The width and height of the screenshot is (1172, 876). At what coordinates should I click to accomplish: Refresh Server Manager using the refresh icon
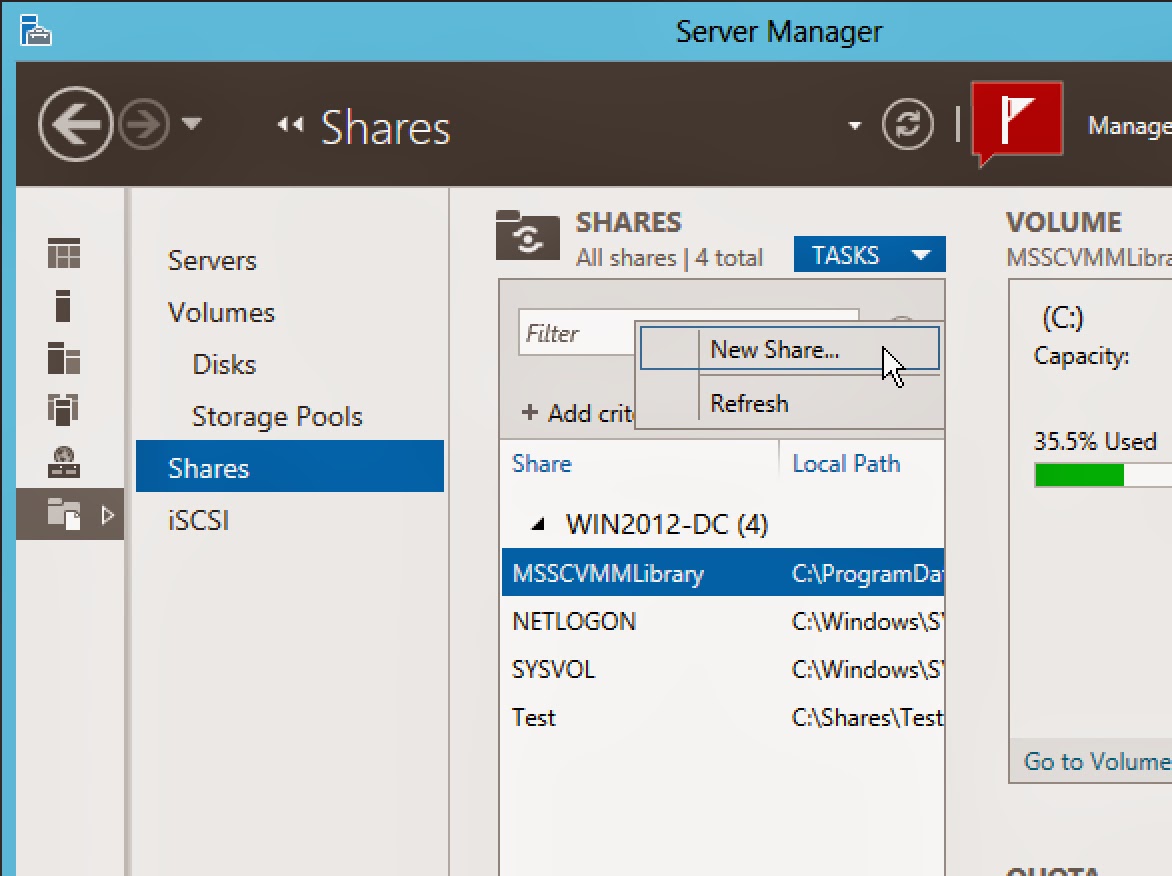tap(907, 124)
